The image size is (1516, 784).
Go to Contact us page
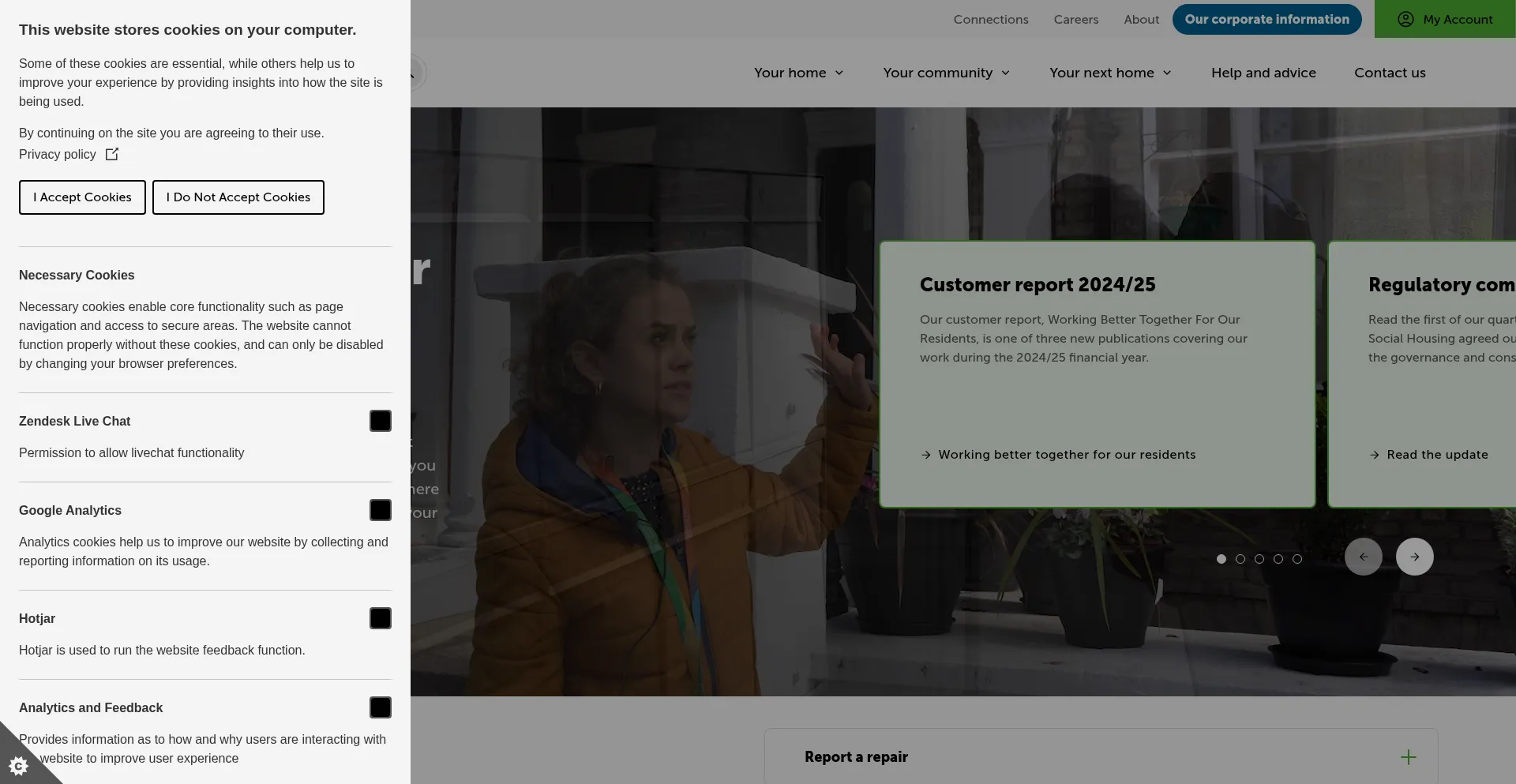[x=1390, y=73]
